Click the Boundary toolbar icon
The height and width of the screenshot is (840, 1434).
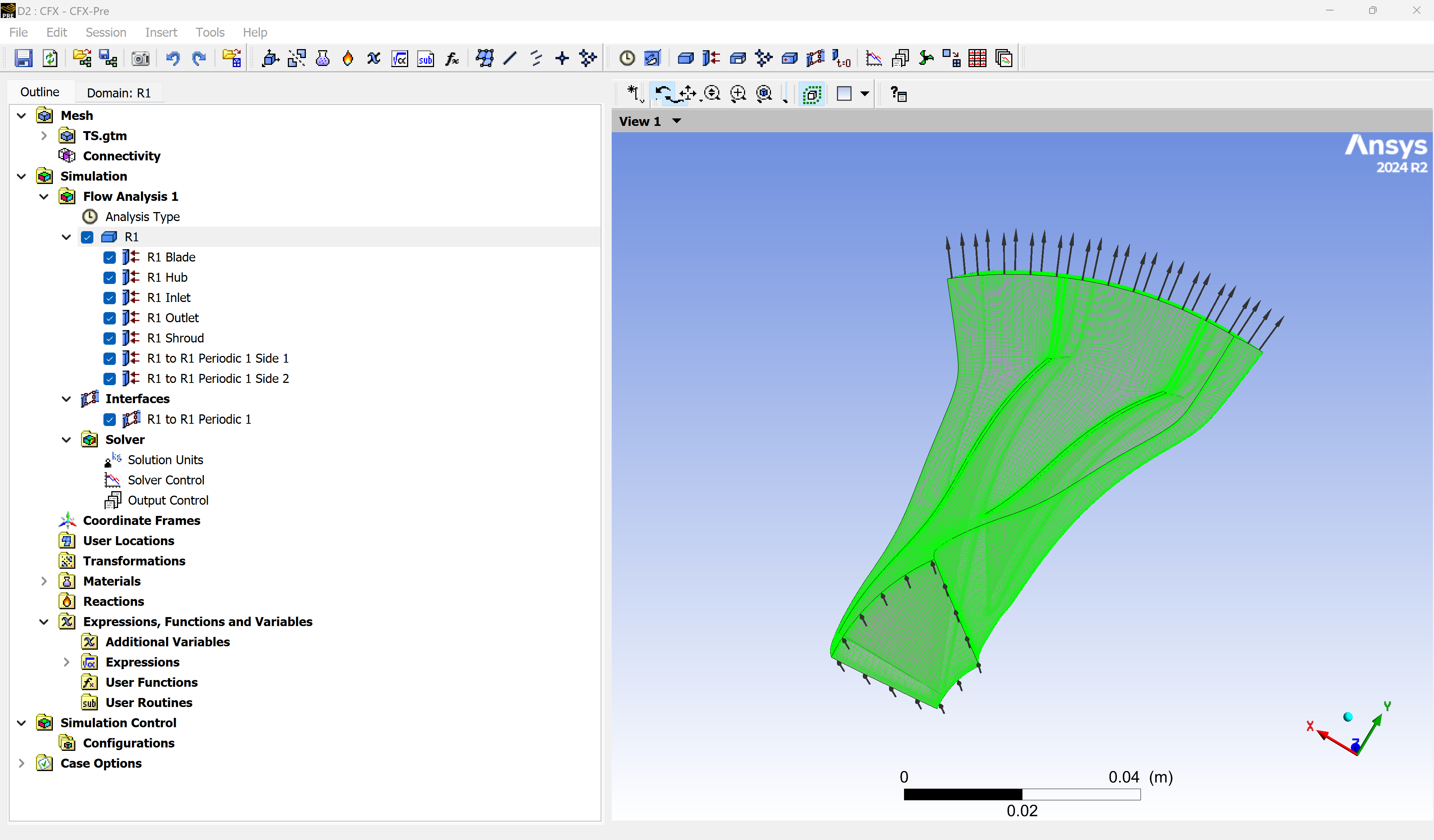point(711,58)
